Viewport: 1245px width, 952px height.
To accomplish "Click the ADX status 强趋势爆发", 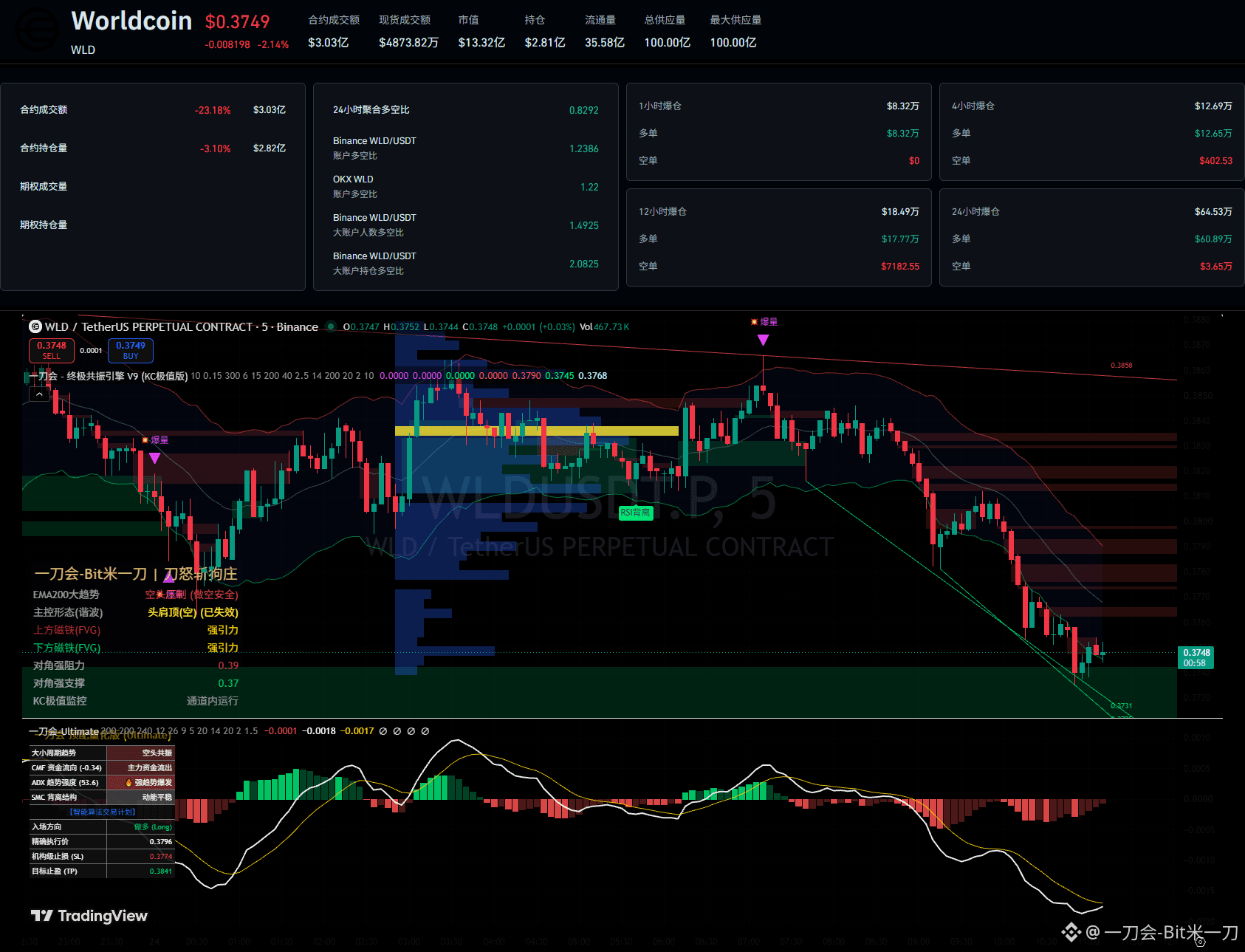I will 149,783.
